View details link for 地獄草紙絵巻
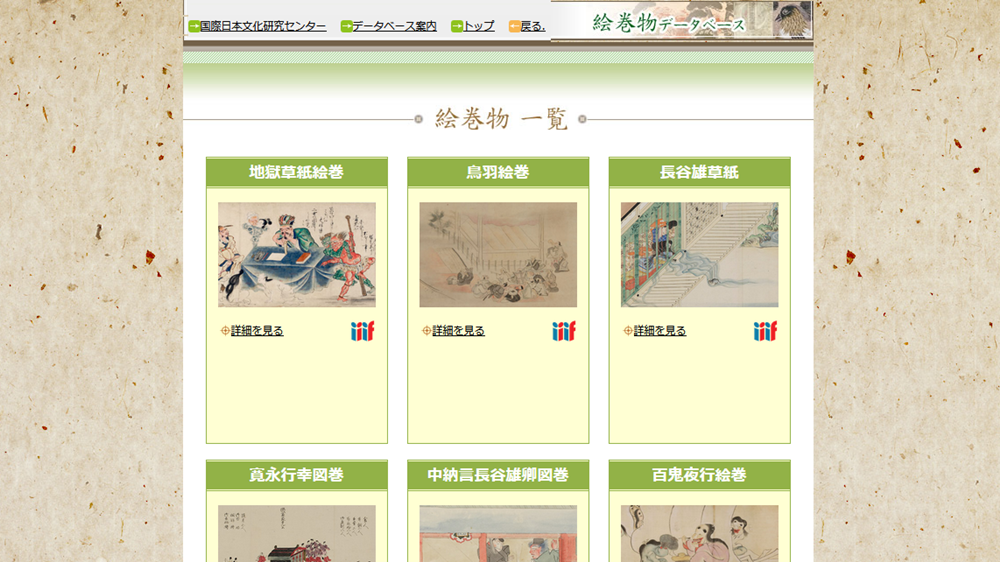This screenshot has height=562, width=1000. 257,330
